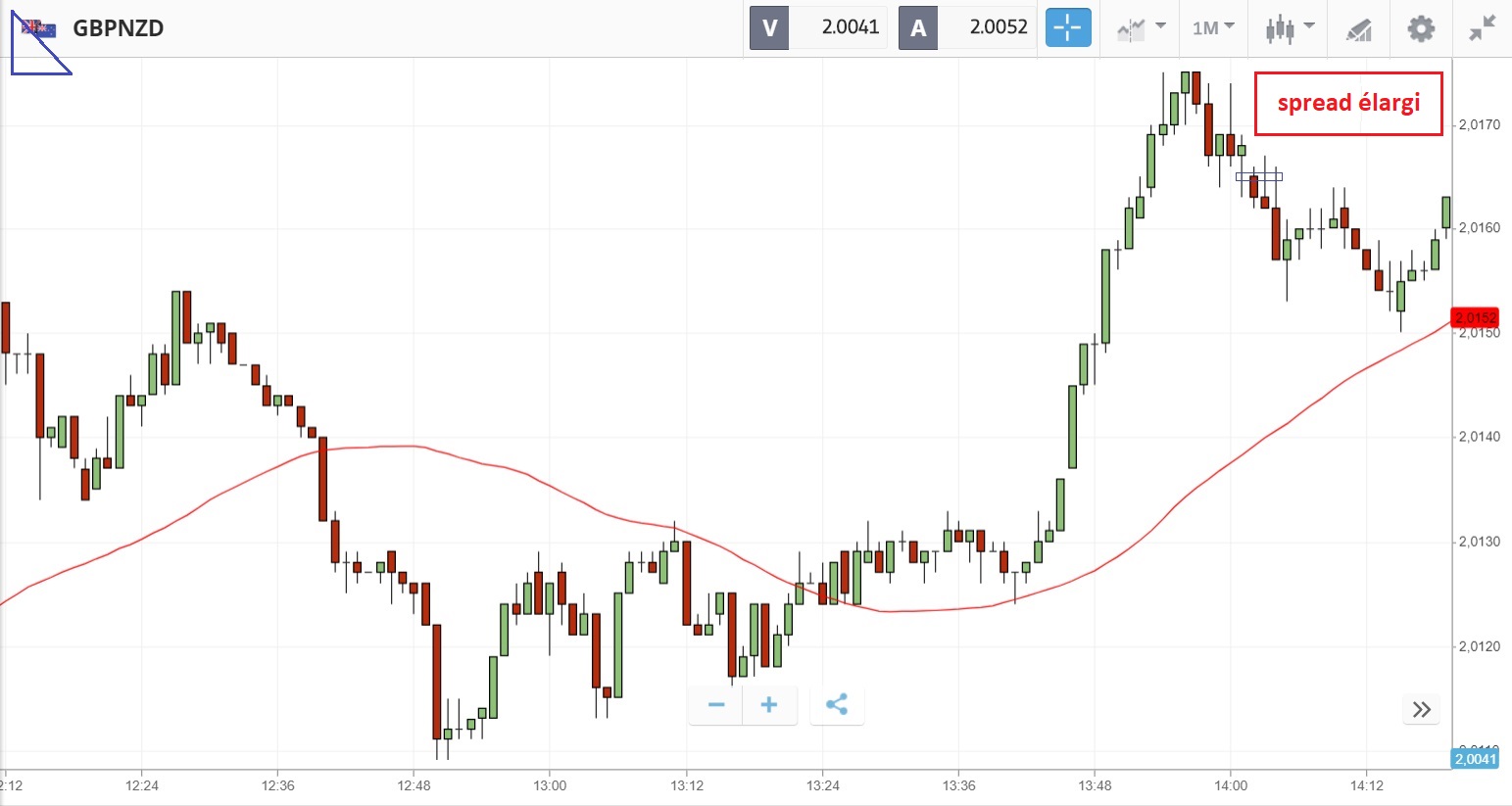Zoom out with the minus button

click(716, 705)
